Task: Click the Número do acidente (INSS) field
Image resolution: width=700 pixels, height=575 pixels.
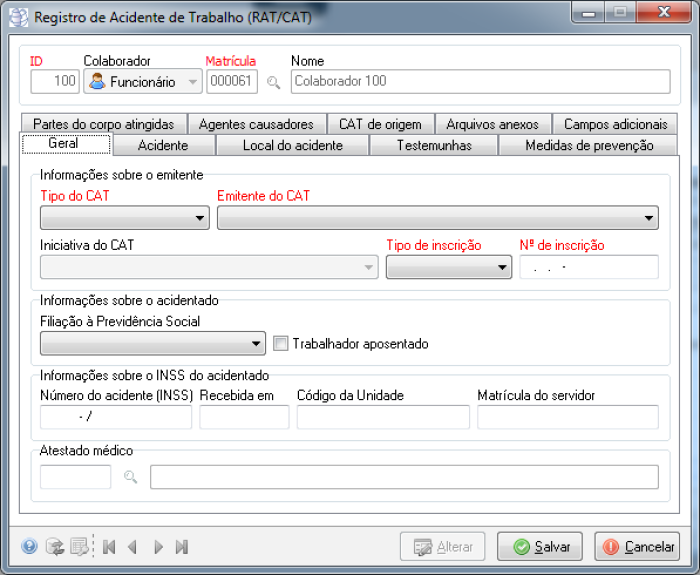Action: pos(115,417)
